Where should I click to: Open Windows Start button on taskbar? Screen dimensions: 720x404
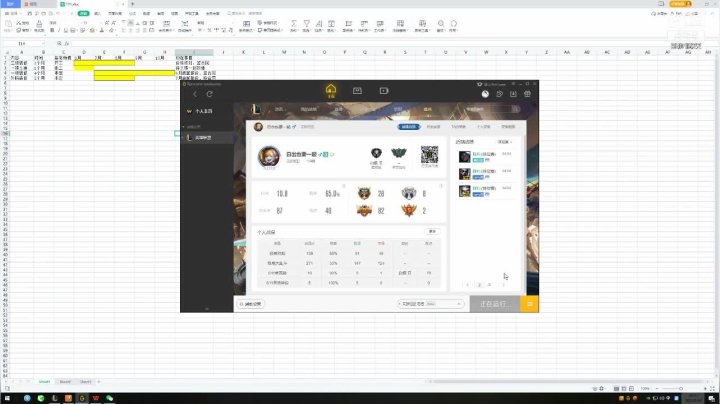point(7,398)
